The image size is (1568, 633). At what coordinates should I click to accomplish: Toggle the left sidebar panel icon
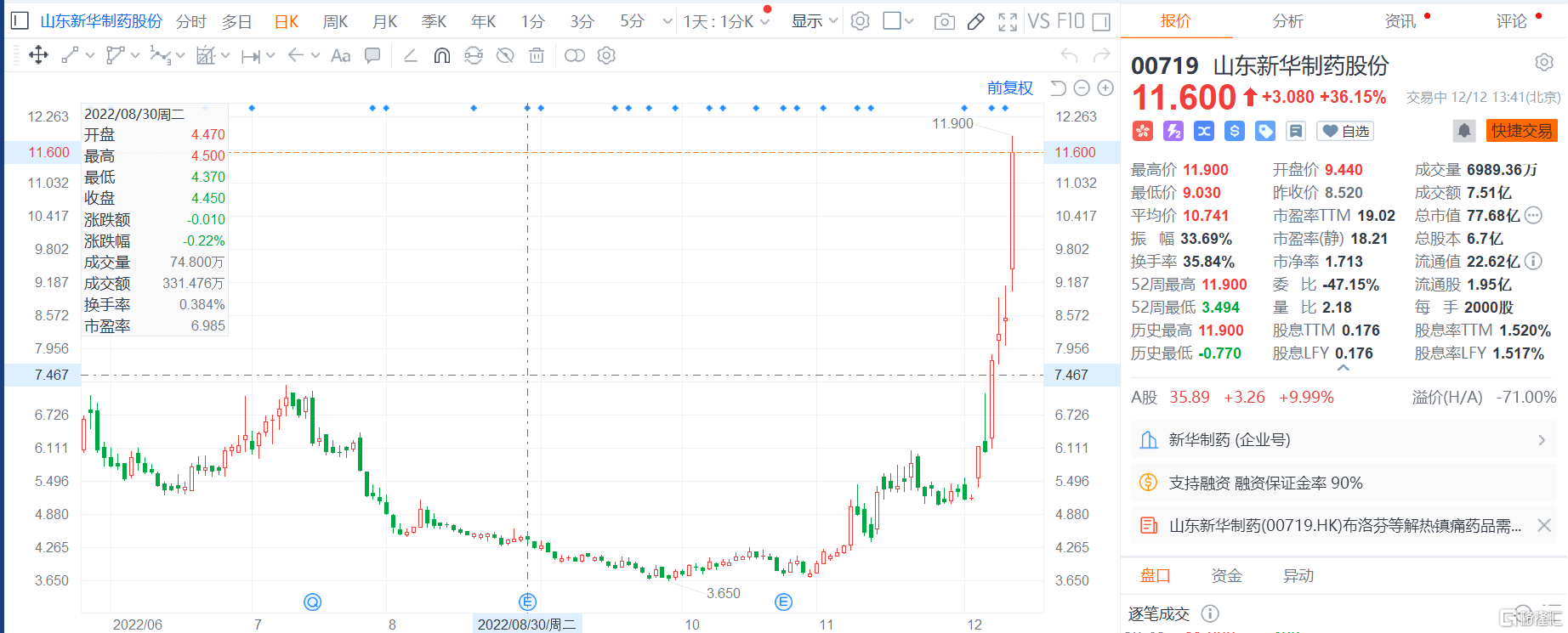click(20, 21)
